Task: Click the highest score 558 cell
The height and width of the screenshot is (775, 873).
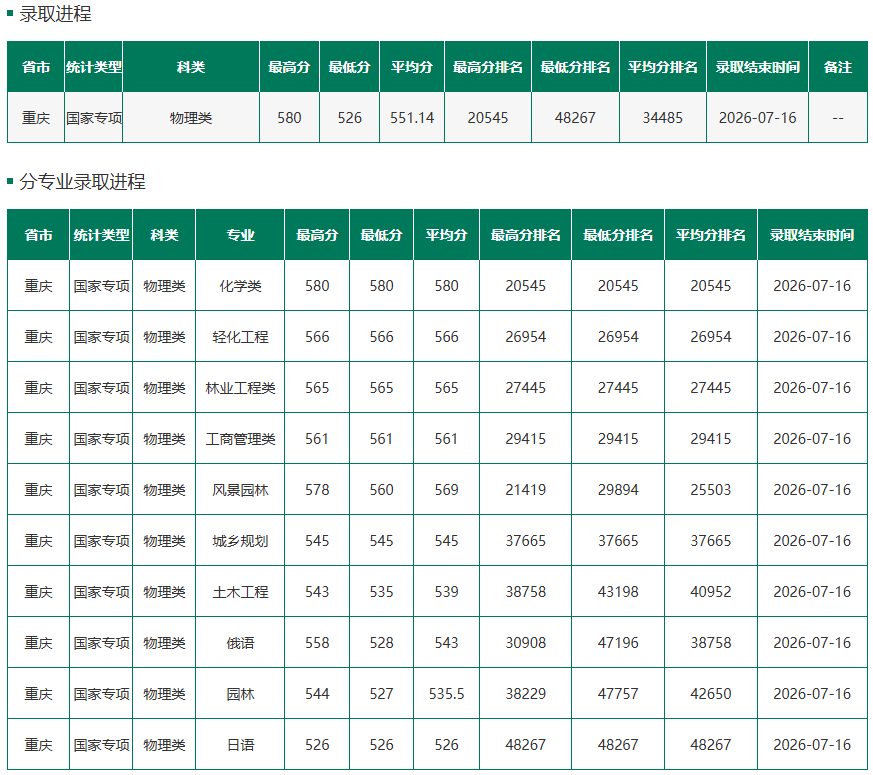Action: 317,643
